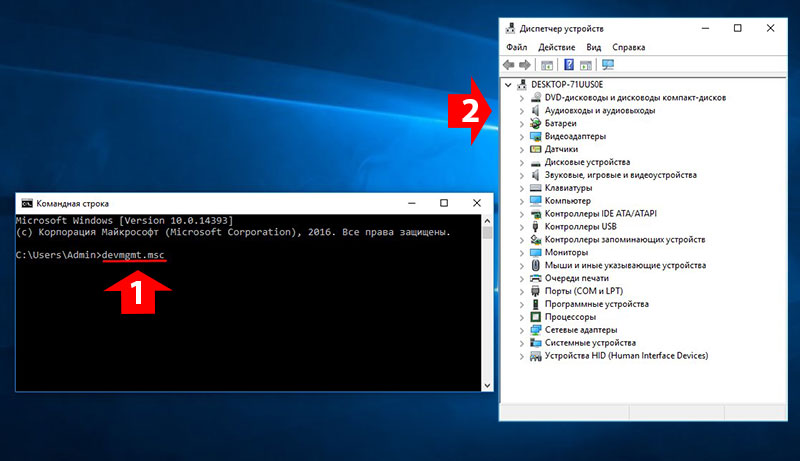Open the Действие menu

pos(556,47)
